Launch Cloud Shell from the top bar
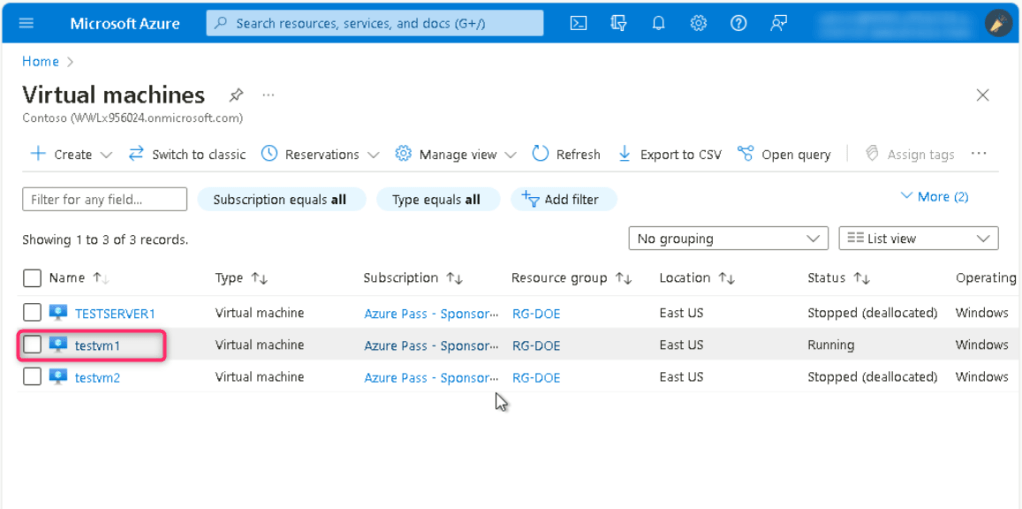The width and height of the screenshot is (1022, 509). [578, 23]
